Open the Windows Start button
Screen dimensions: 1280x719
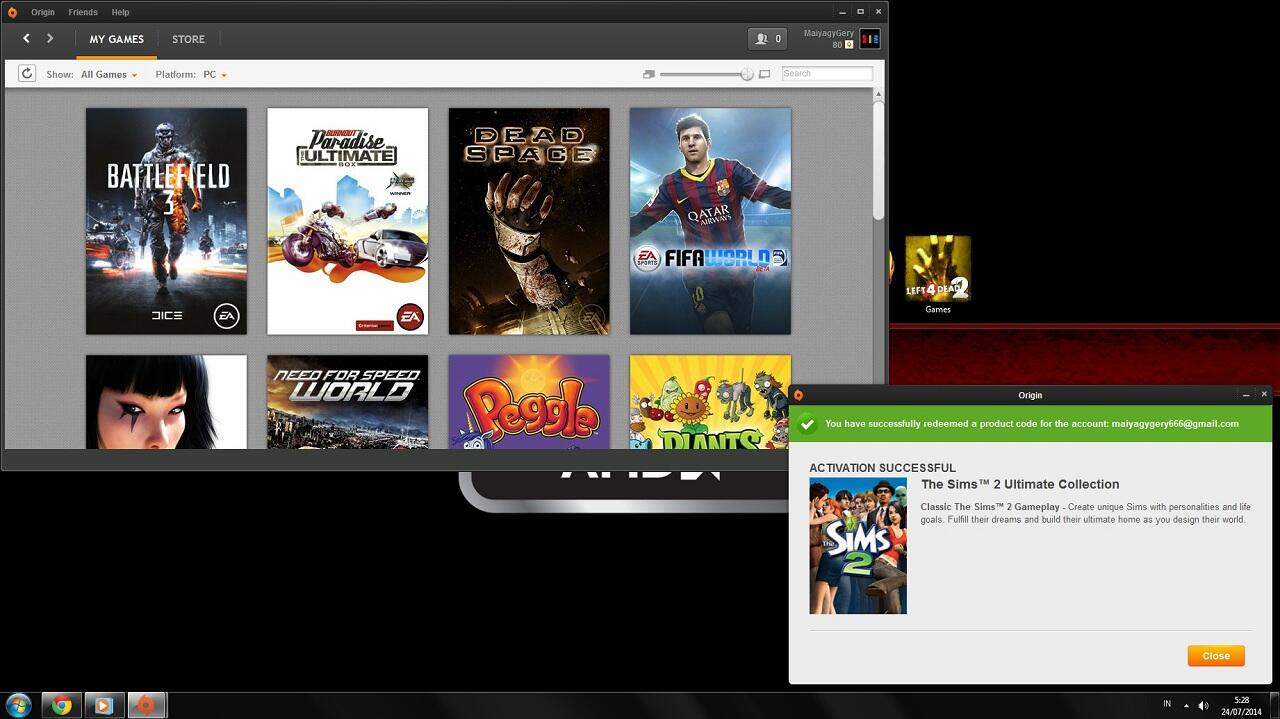[20, 705]
